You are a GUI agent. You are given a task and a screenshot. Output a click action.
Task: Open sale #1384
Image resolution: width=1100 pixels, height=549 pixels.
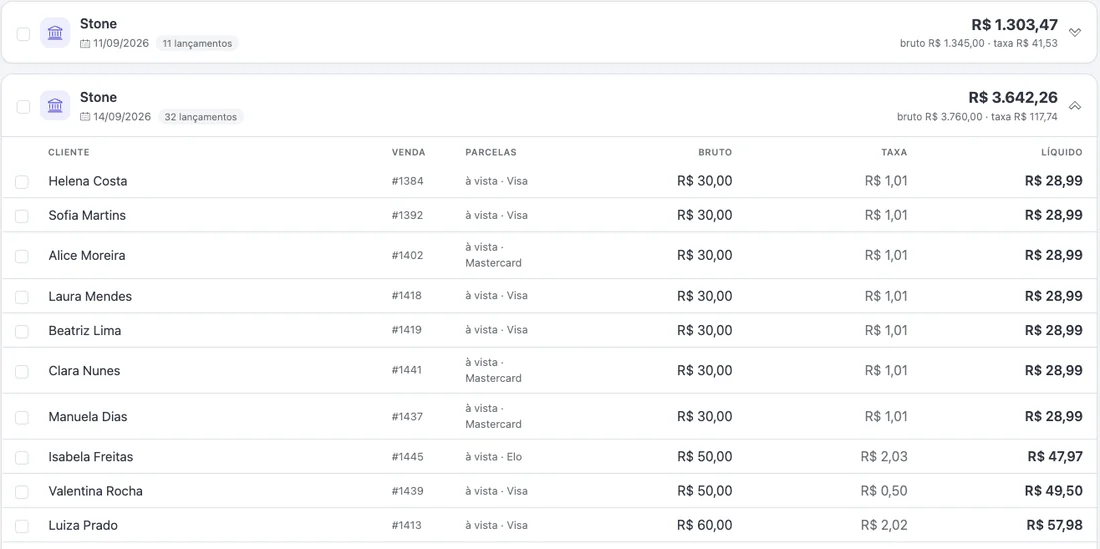point(408,181)
